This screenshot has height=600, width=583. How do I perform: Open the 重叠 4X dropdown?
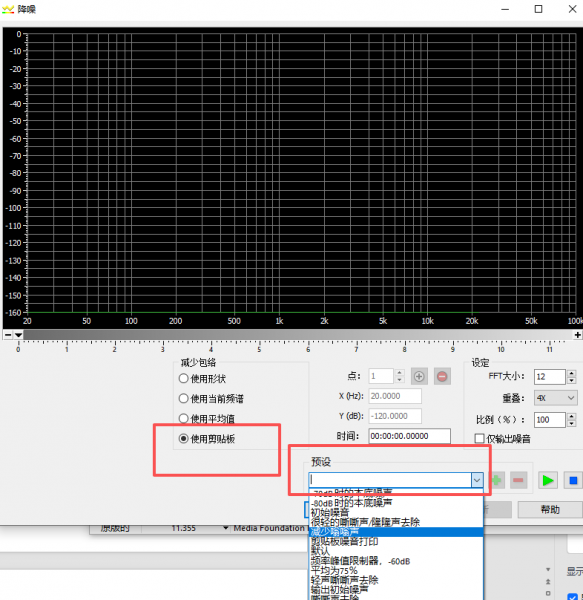[555, 398]
